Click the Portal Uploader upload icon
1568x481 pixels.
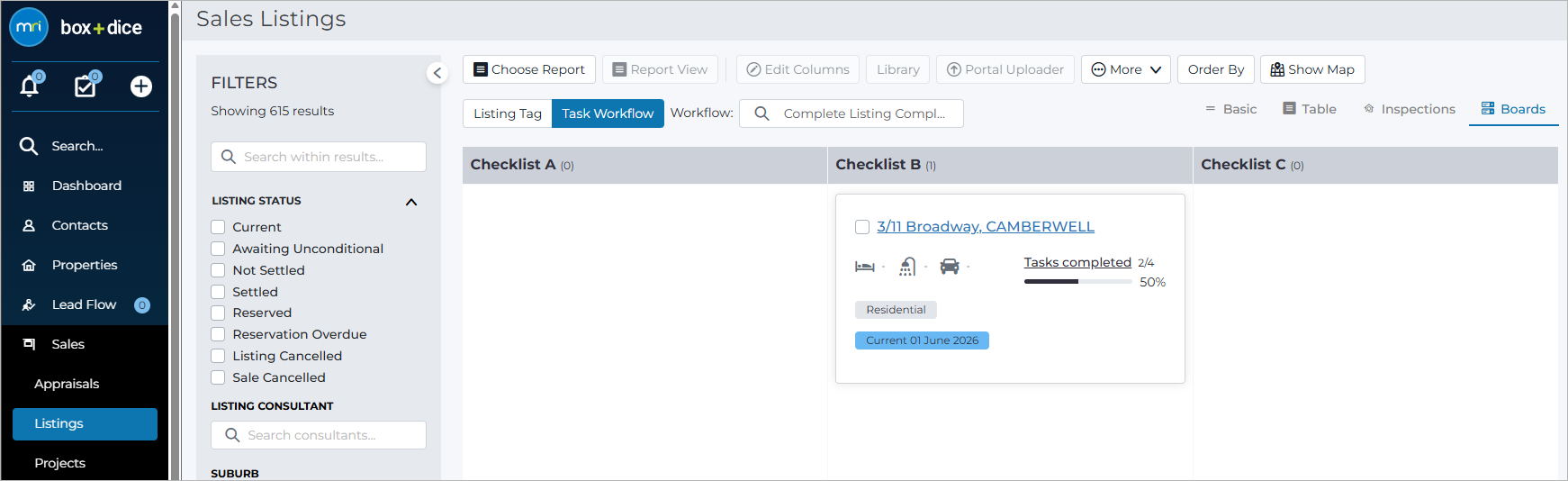(954, 69)
